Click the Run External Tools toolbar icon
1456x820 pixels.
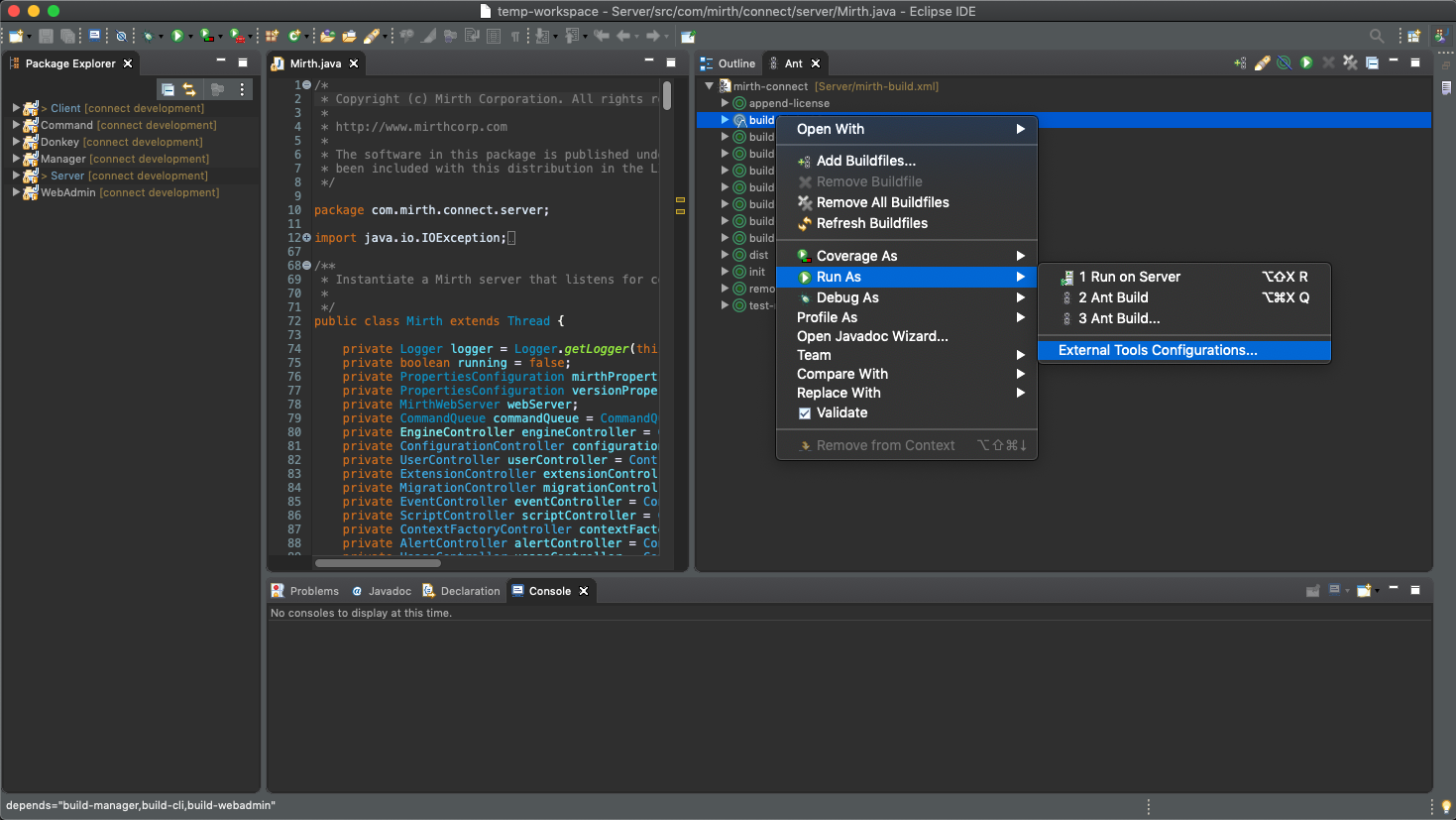[236, 36]
